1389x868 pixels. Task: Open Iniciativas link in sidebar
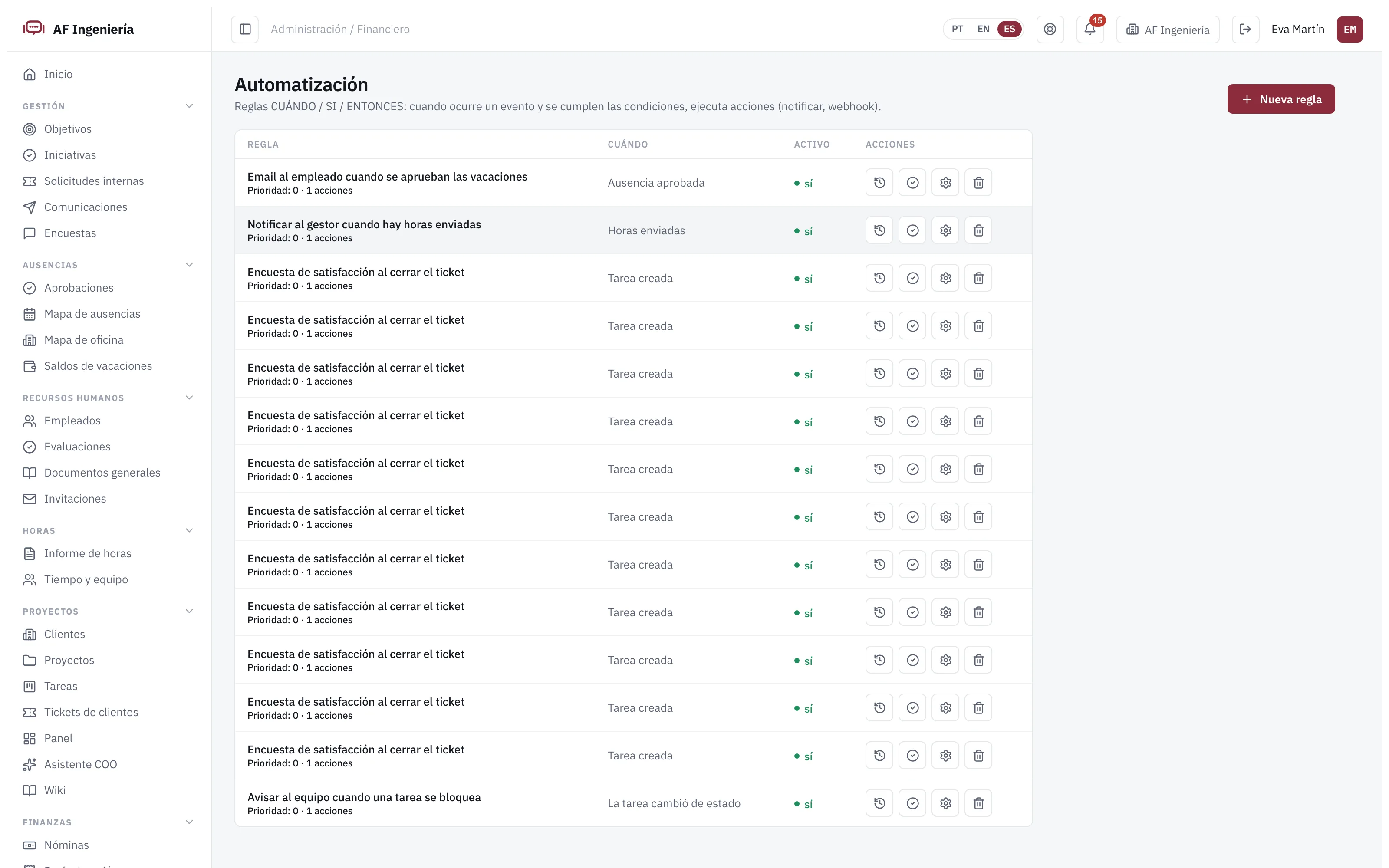click(x=70, y=155)
